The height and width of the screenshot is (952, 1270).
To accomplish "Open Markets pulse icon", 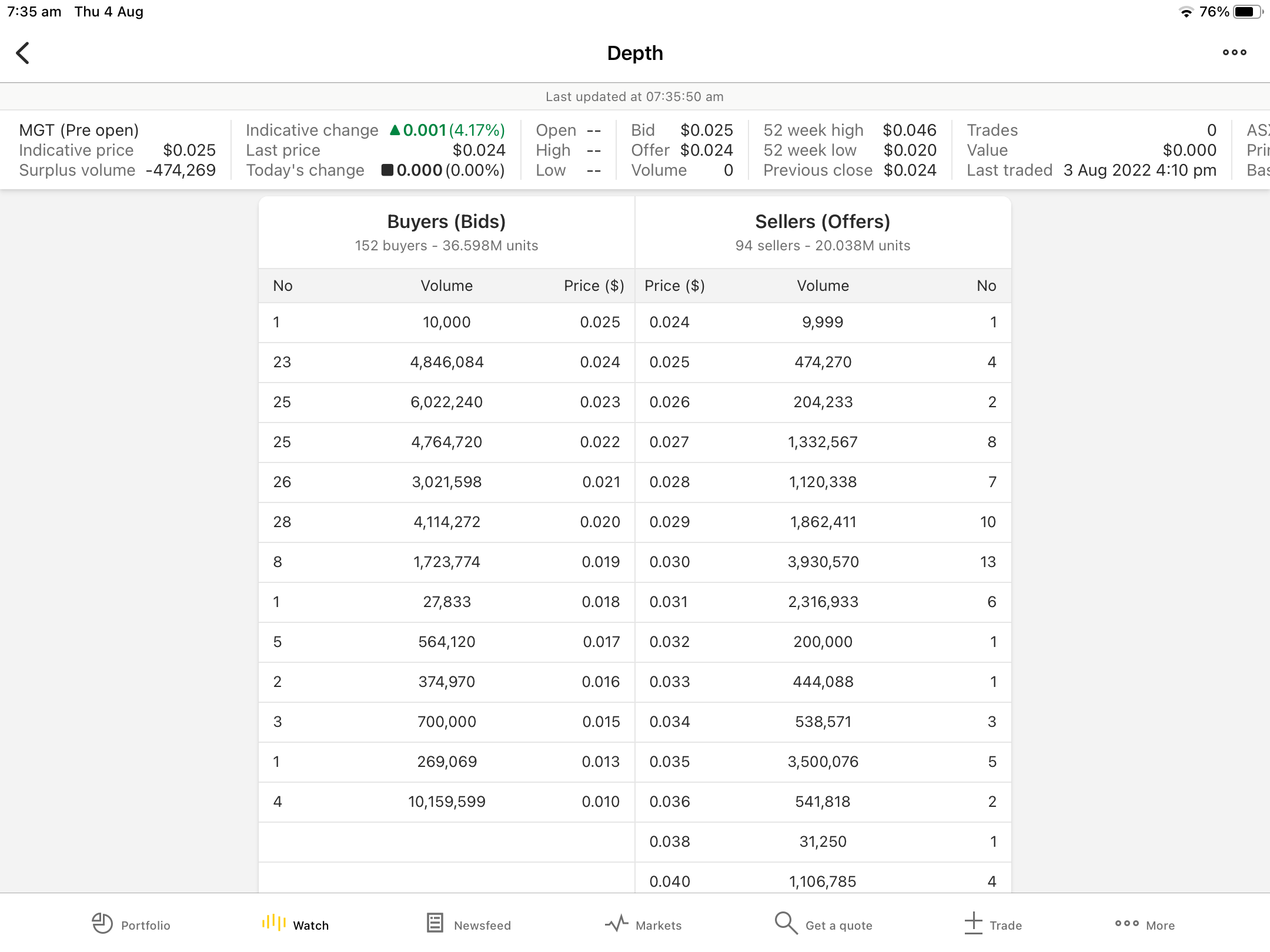I will (616, 924).
